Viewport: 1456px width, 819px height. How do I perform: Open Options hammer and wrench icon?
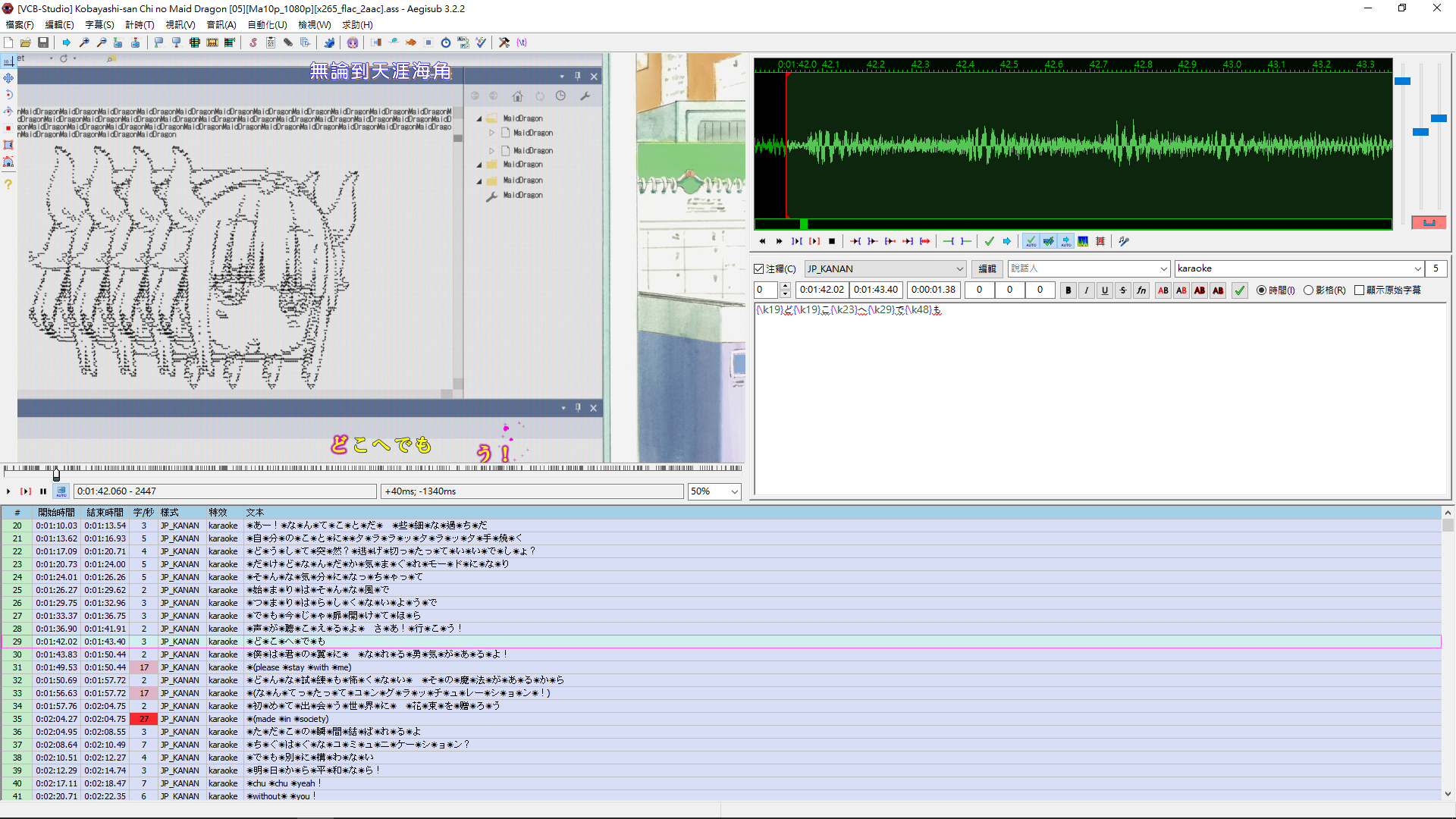[504, 42]
